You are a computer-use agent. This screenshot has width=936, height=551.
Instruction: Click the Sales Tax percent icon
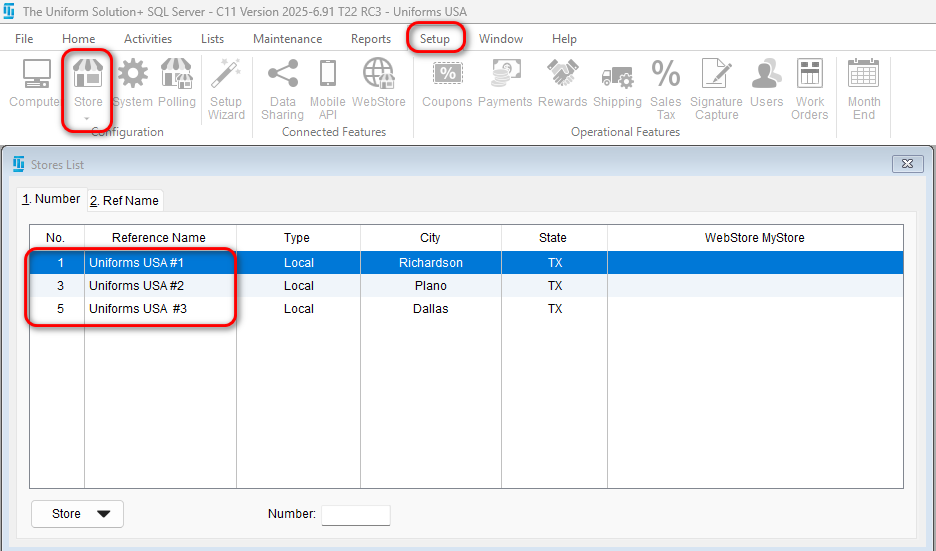665,77
